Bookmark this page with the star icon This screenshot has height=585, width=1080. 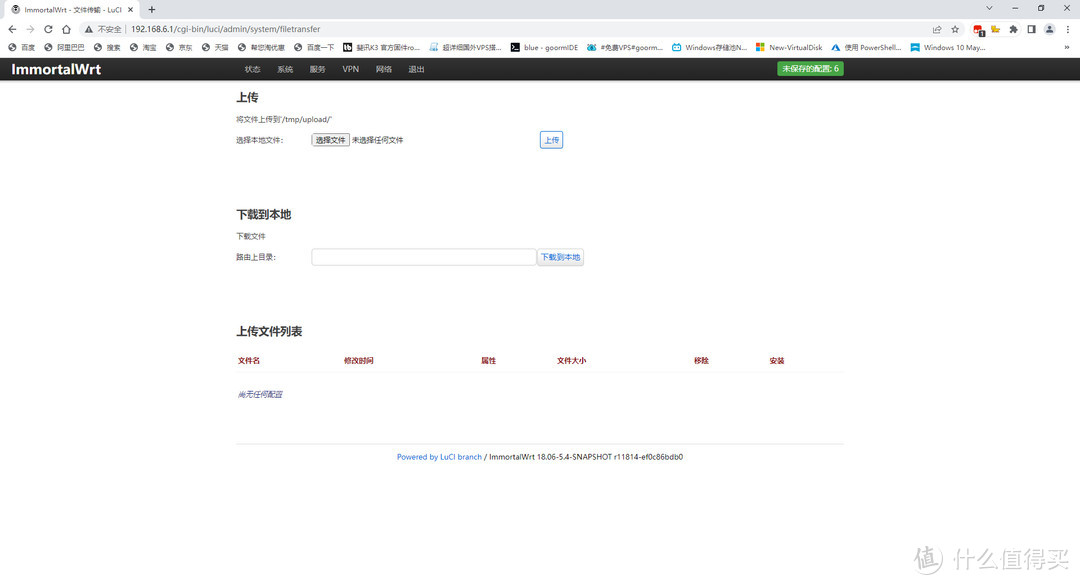click(955, 29)
